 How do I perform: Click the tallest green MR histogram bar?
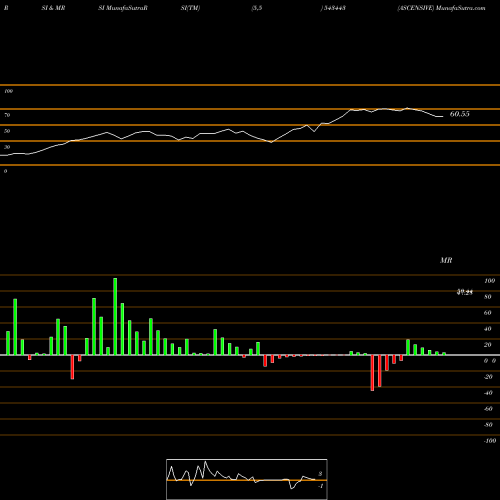(x=115, y=316)
